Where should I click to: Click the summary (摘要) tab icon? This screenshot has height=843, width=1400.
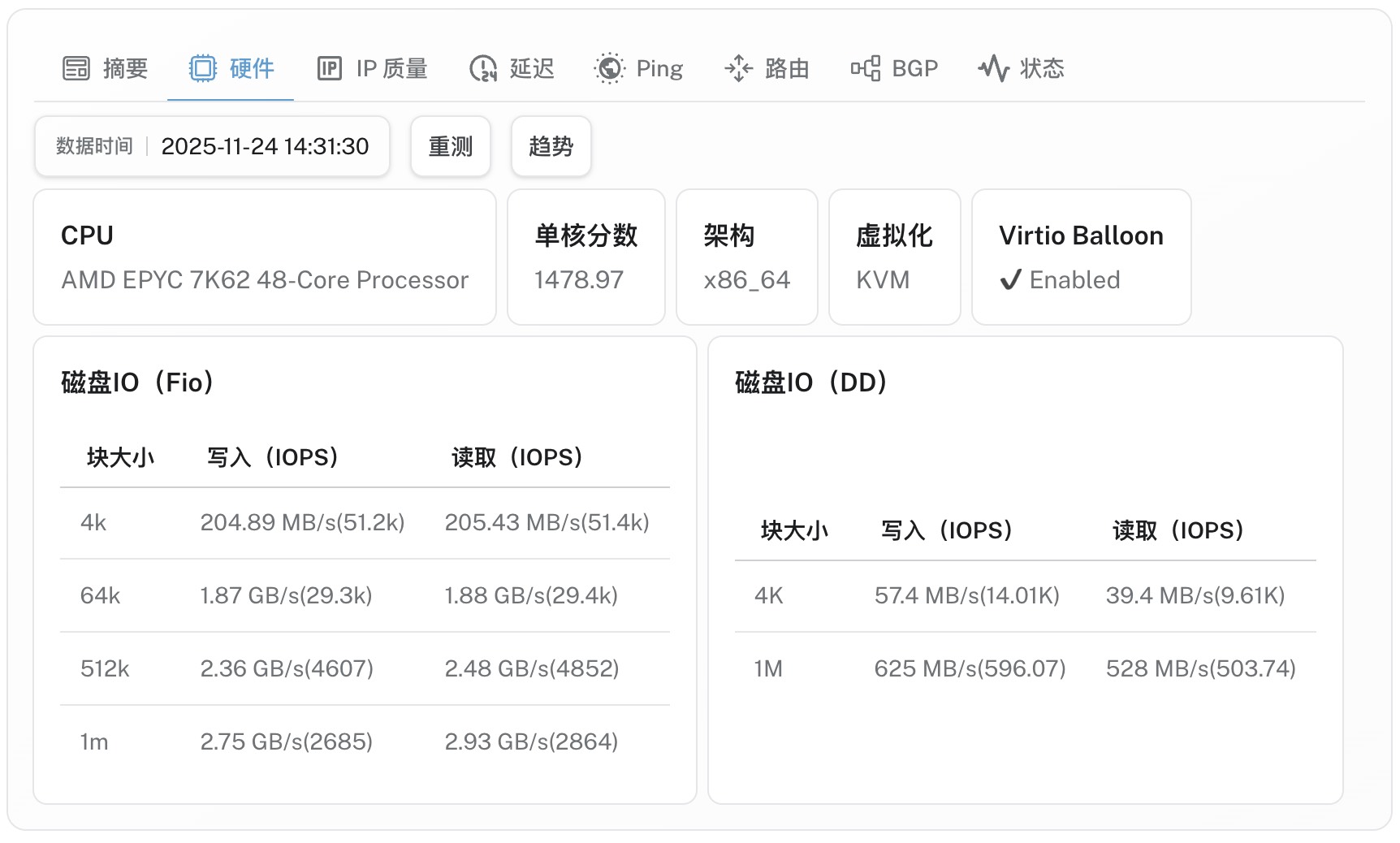coord(76,68)
